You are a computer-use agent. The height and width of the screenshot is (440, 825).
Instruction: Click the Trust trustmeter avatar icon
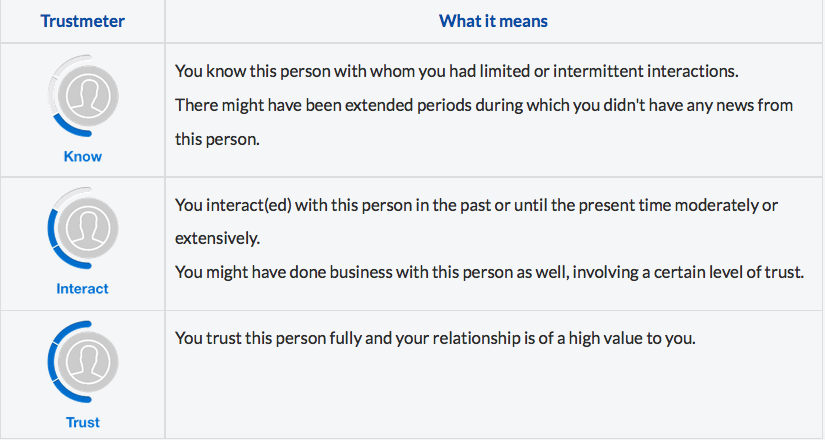(x=88, y=362)
